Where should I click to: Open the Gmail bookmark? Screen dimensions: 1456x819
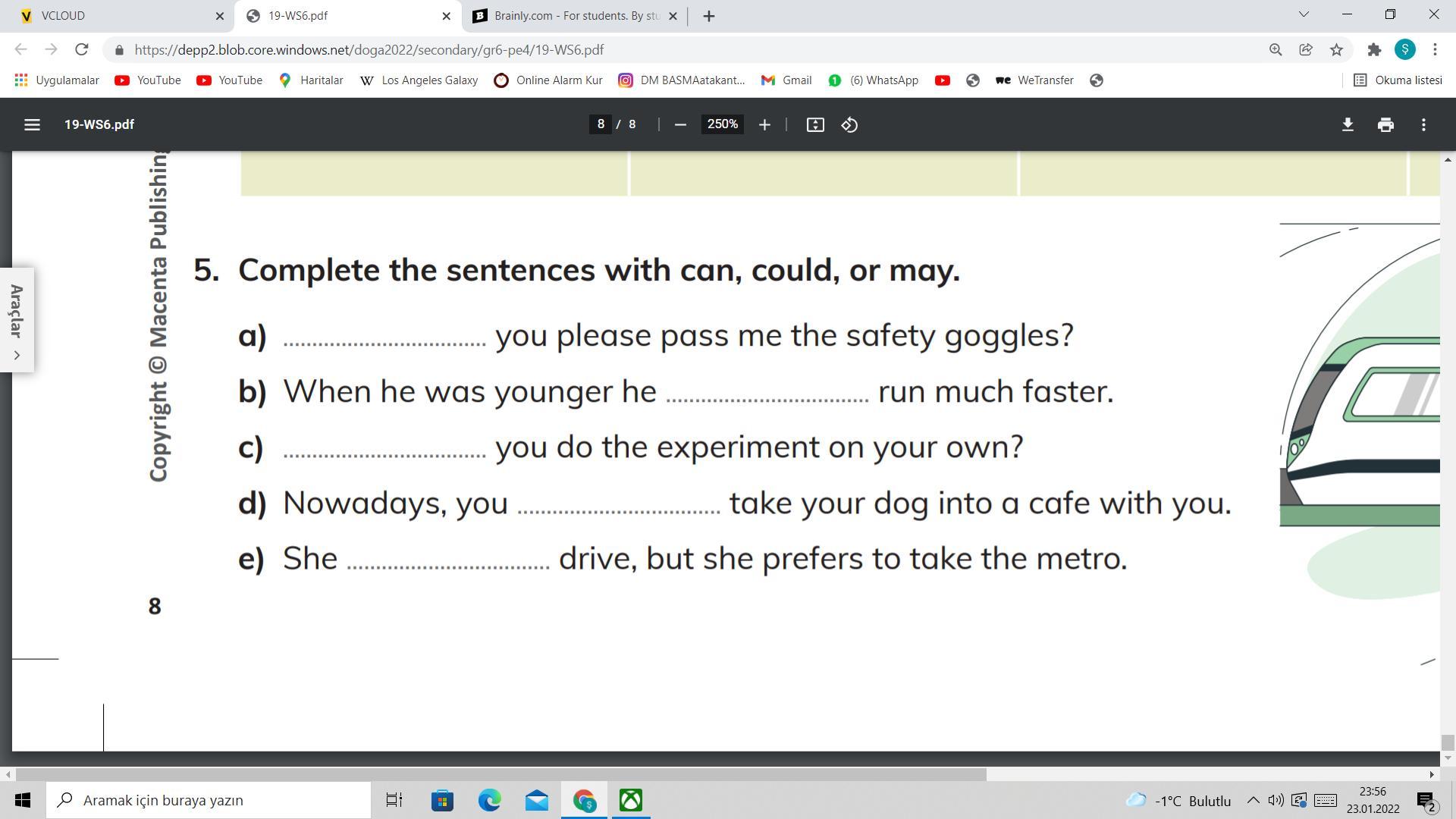point(786,80)
